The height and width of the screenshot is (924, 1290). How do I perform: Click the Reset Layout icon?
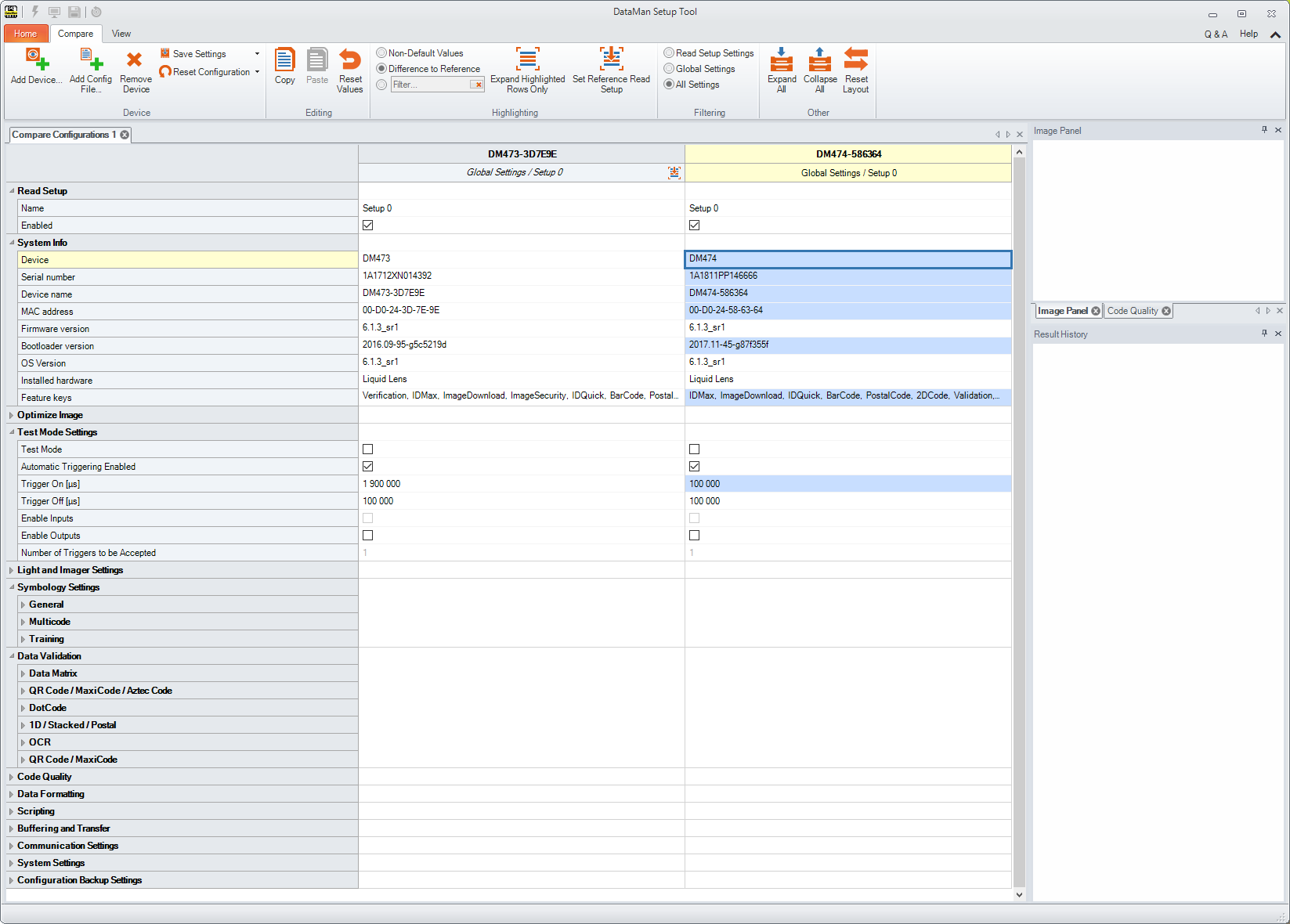click(855, 60)
